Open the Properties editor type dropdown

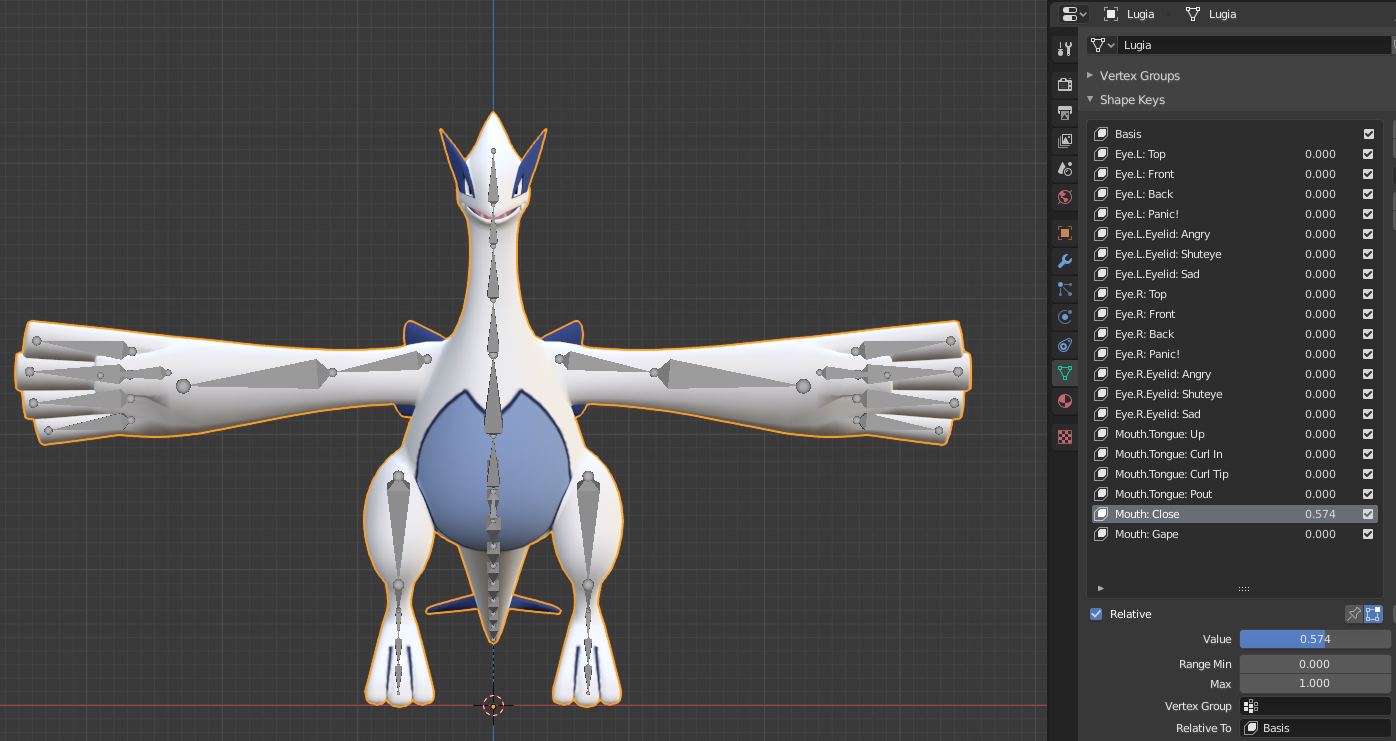[1072, 13]
